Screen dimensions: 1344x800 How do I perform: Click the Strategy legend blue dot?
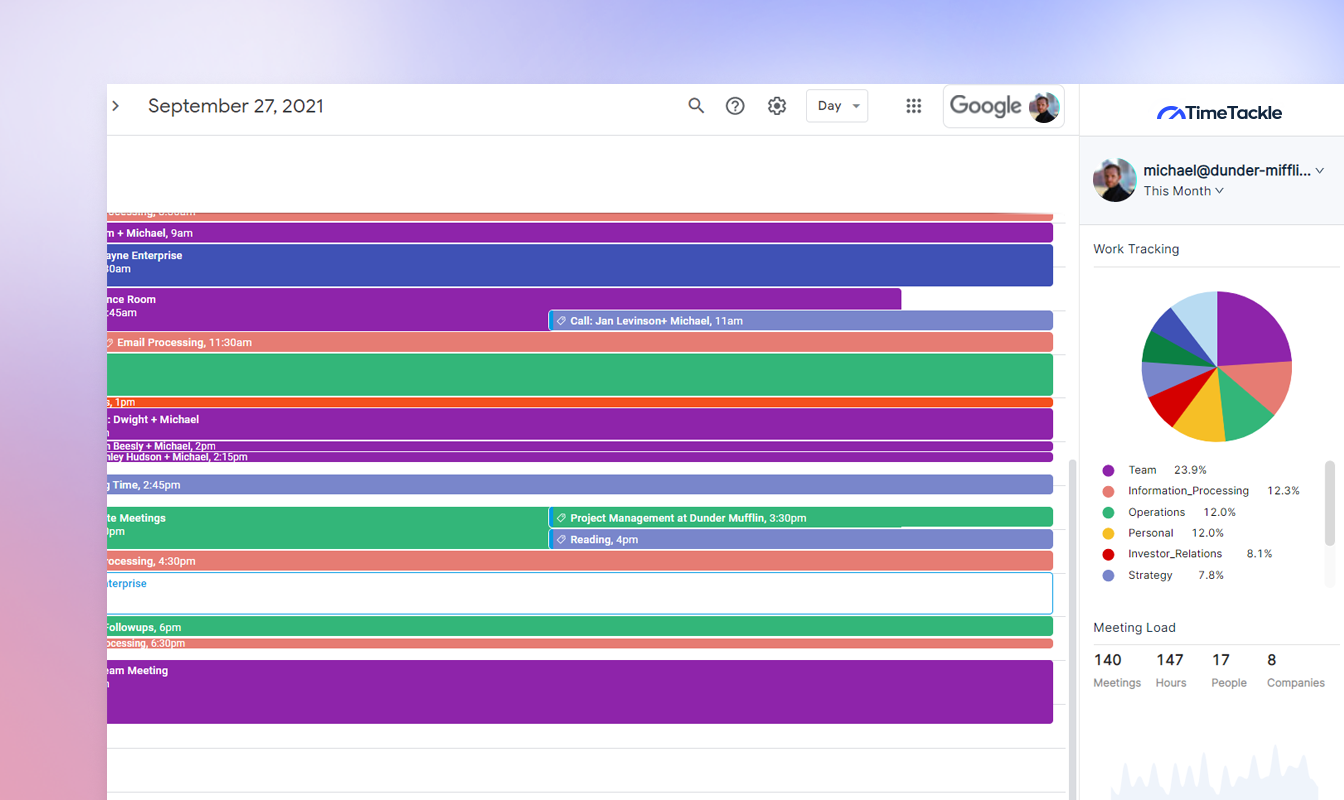[1108, 575]
